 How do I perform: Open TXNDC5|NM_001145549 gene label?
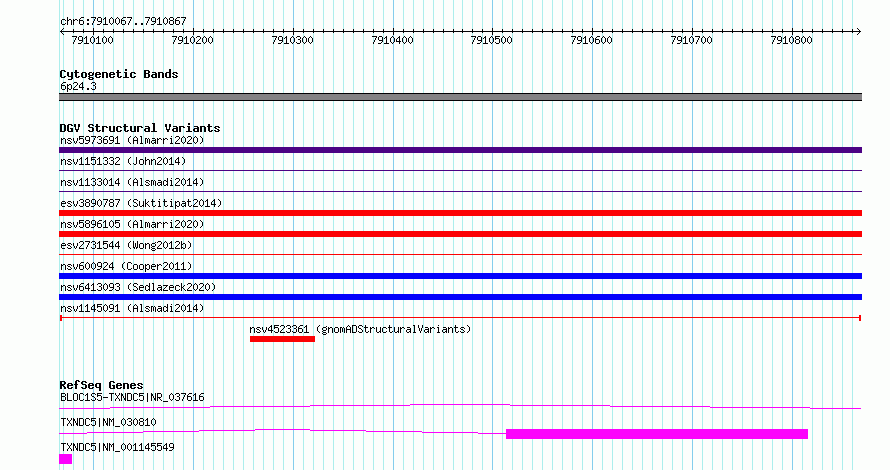click(x=117, y=447)
